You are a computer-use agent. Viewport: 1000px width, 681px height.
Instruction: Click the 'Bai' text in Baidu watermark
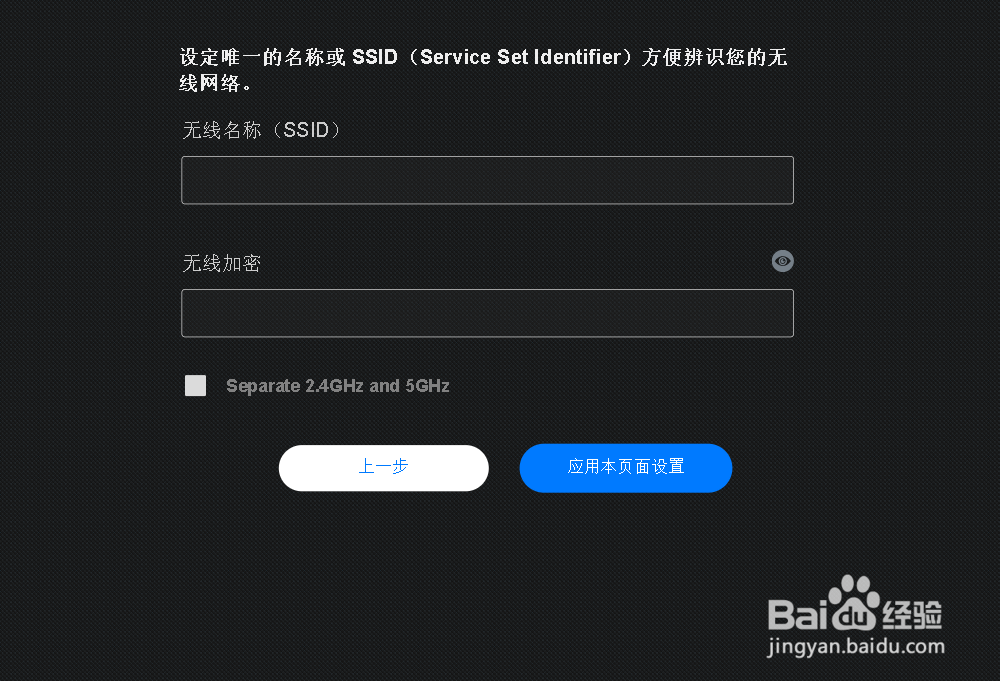799,615
